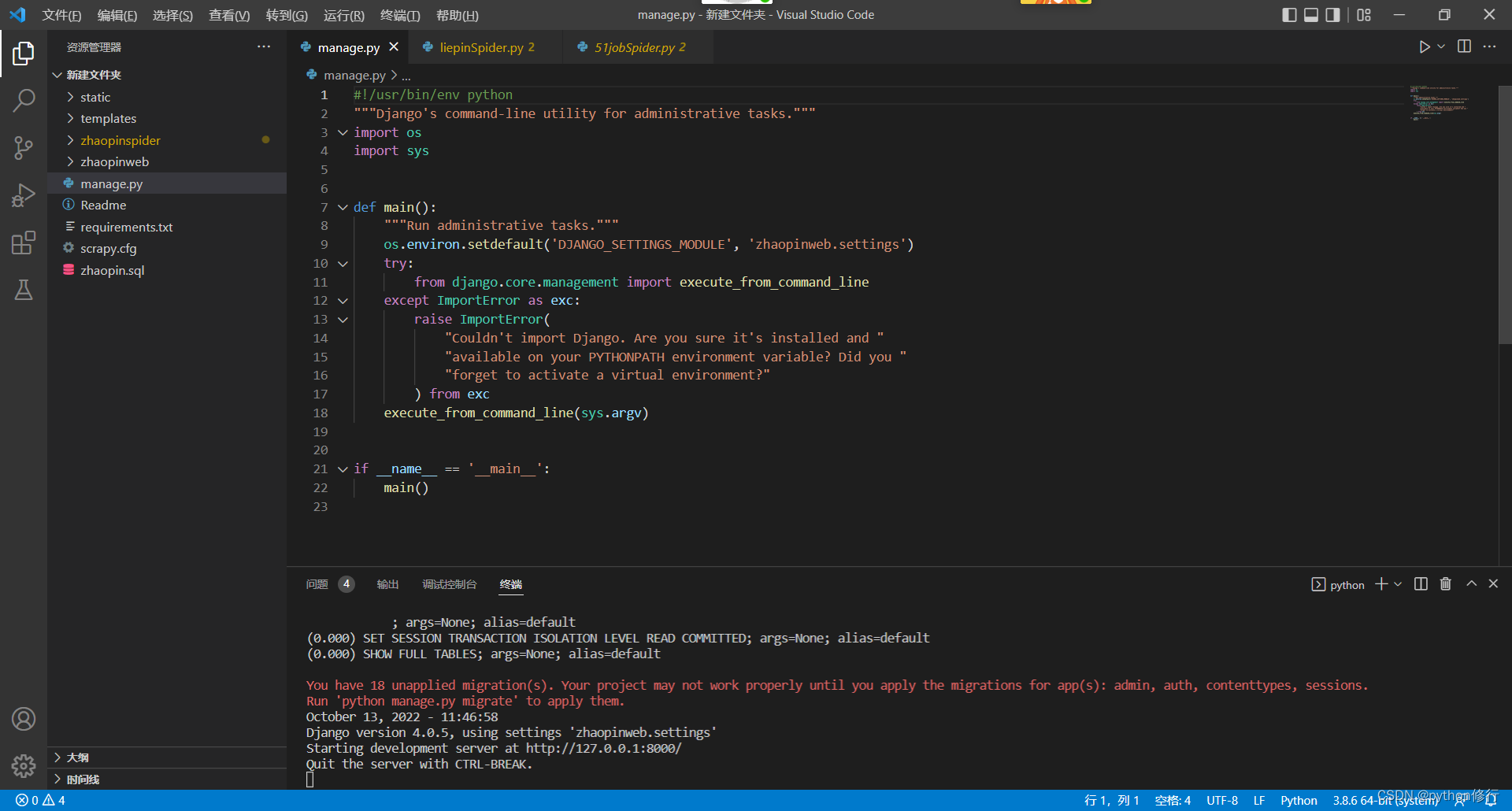This screenshot has height=811, width=1512.
Task: Open the Manage gear menu
Action: click(x=24, y=765)
